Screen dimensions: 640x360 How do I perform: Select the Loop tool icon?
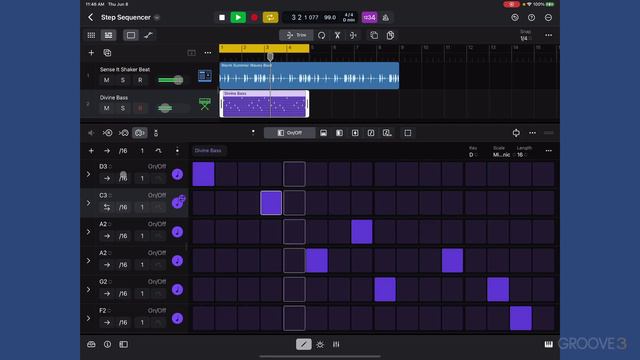tap(322, 35)
